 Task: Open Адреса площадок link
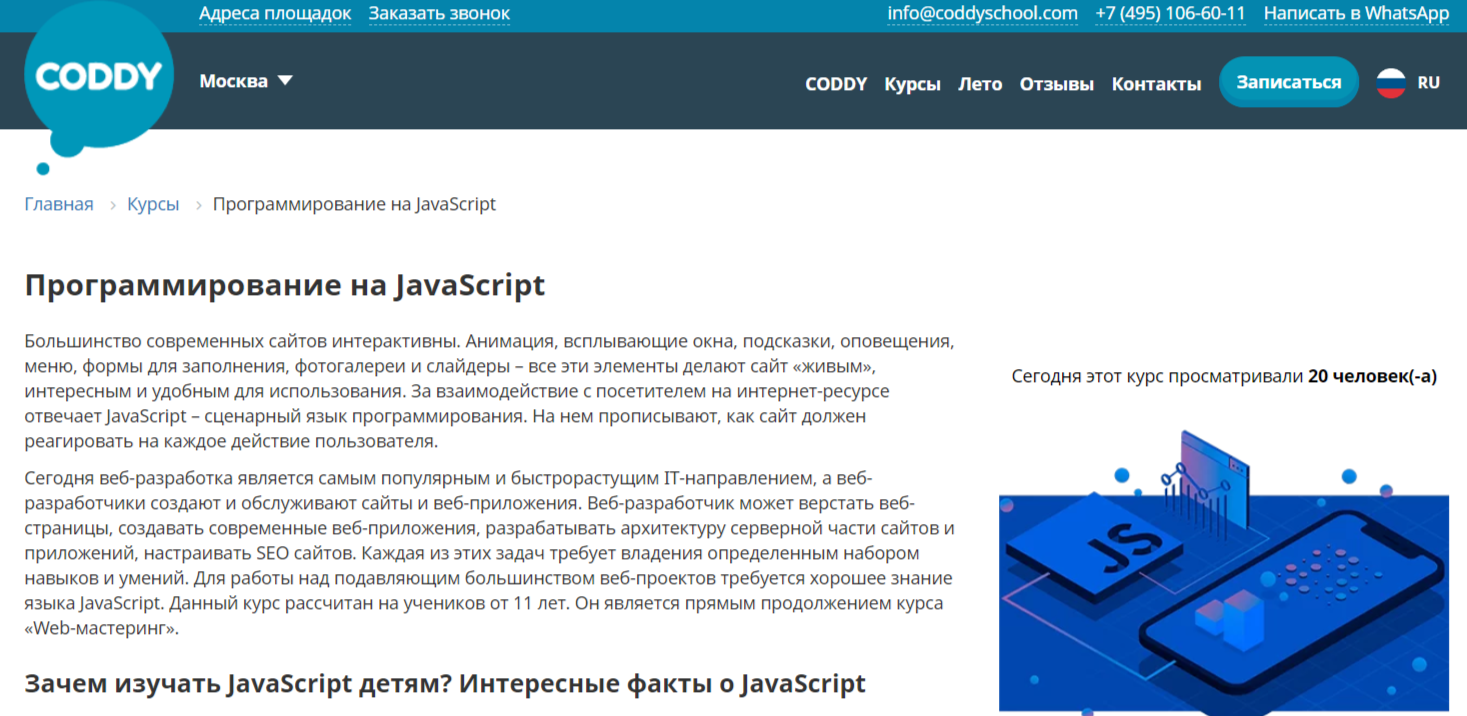[275, 13]
